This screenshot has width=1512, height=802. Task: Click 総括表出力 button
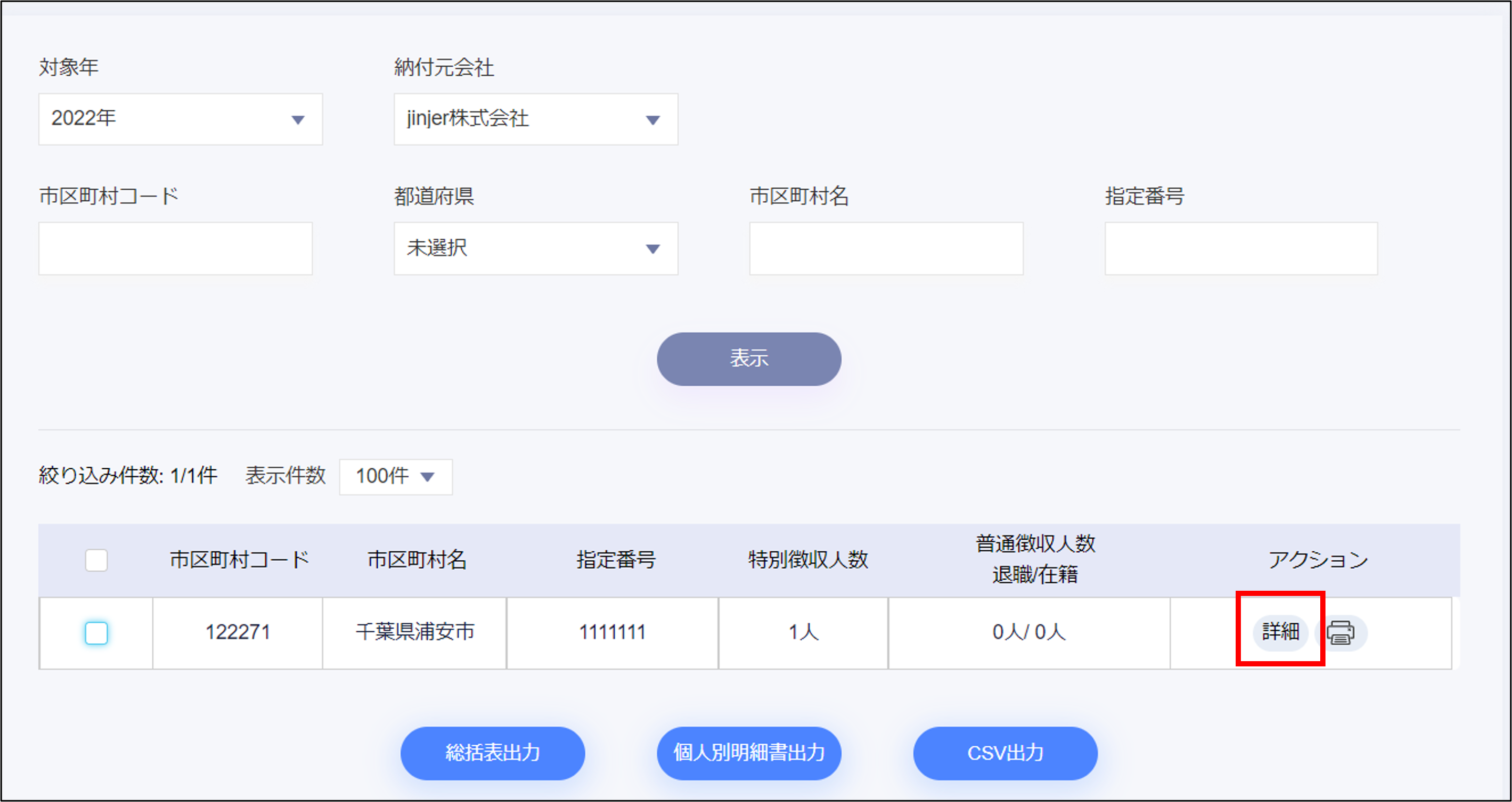(492, 753)
